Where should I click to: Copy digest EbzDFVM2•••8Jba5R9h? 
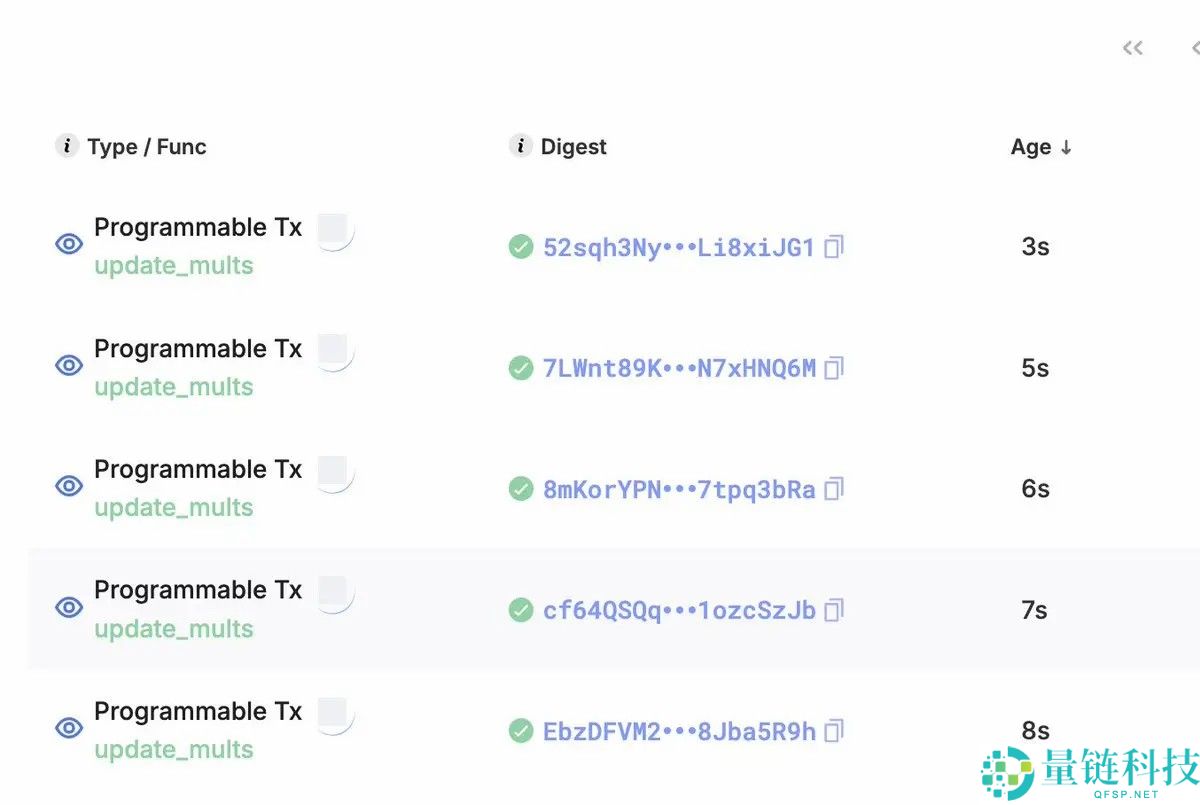tap(834, 731)
